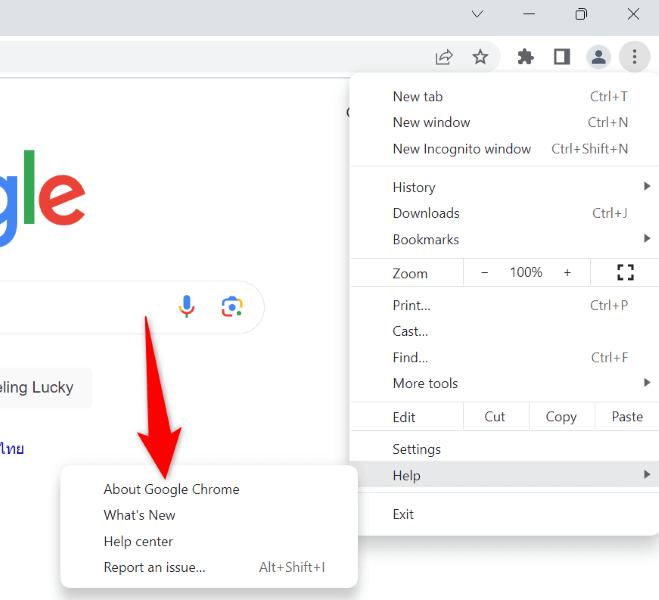Open New Incognito window
This screenshot has height=600, width=659.
461,148
